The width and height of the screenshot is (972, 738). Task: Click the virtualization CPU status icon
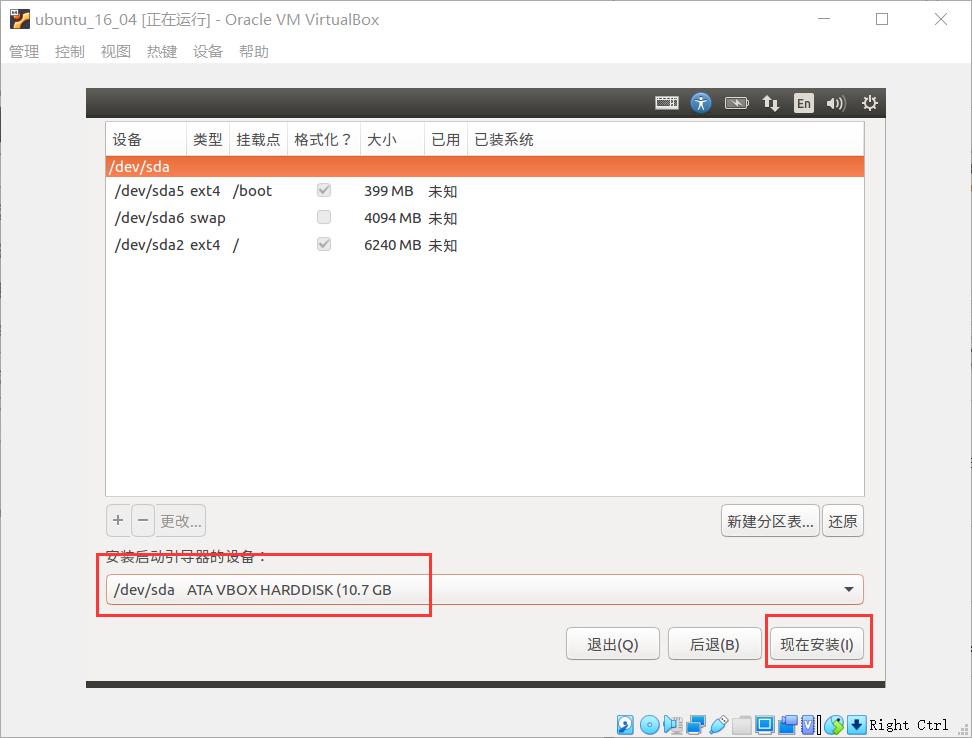click(x=808, y=724)
